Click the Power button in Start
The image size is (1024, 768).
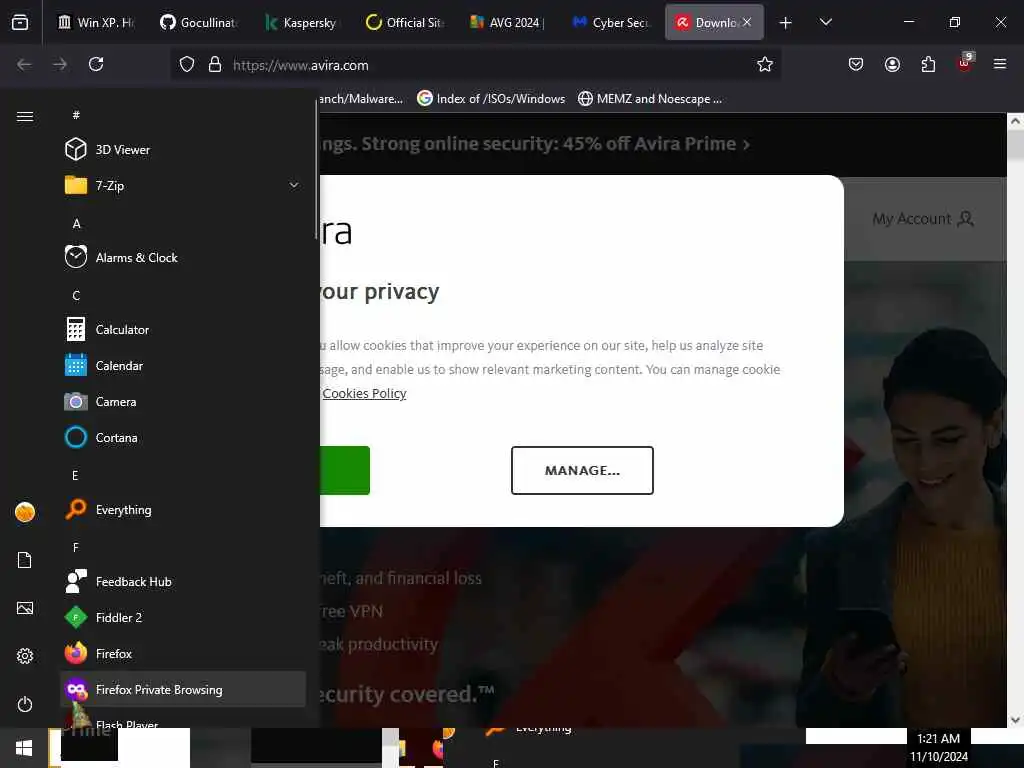25,704
